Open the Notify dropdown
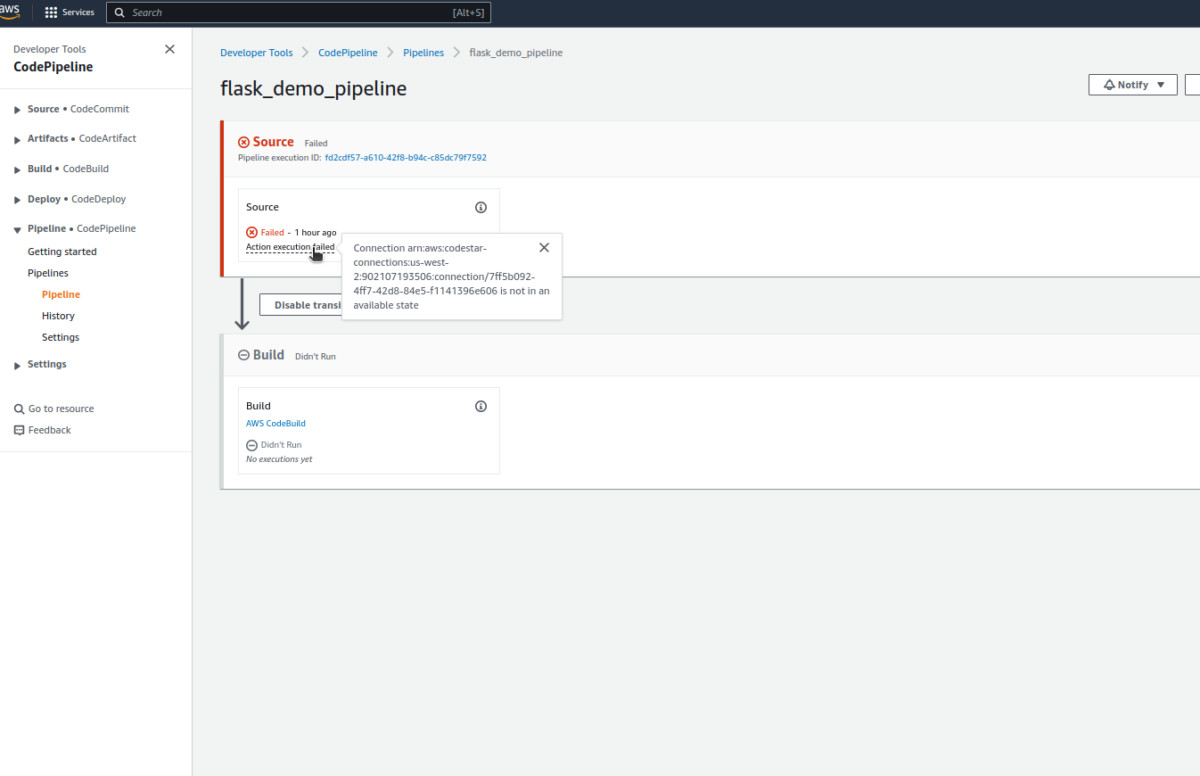Screen dimensions: 1200x776 [x=1132, y=84]
